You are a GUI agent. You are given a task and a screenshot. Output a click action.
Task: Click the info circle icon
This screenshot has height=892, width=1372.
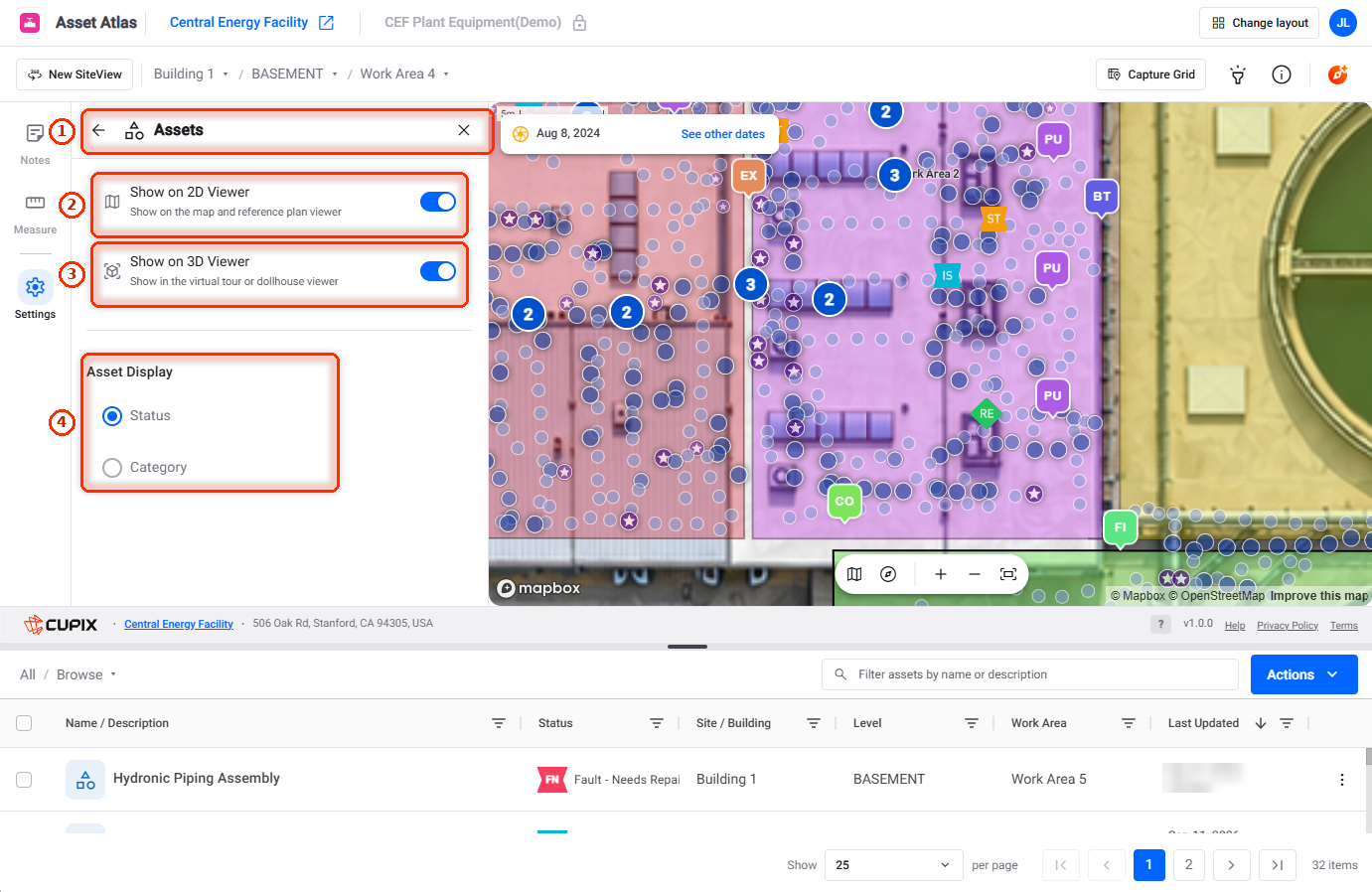1282,74
